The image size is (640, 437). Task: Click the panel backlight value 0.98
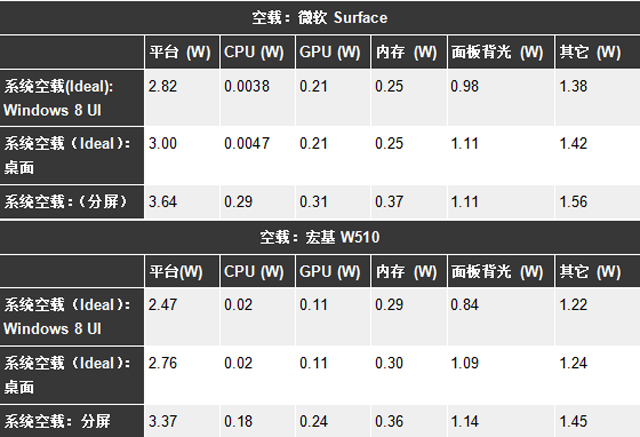(x=465, y=87)
